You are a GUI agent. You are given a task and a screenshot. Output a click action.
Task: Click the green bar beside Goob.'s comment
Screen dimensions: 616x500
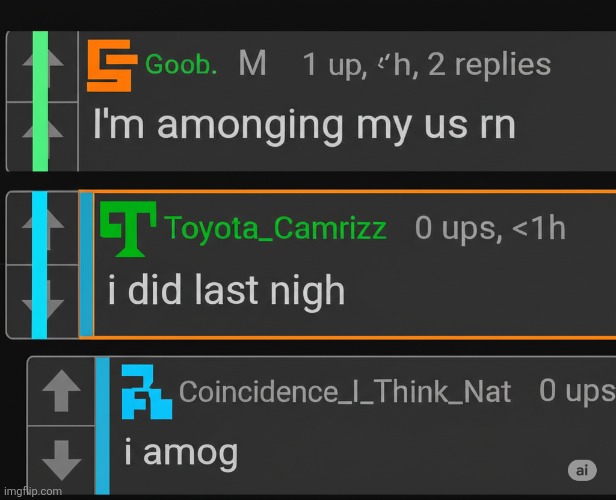[x=40, y=100]
